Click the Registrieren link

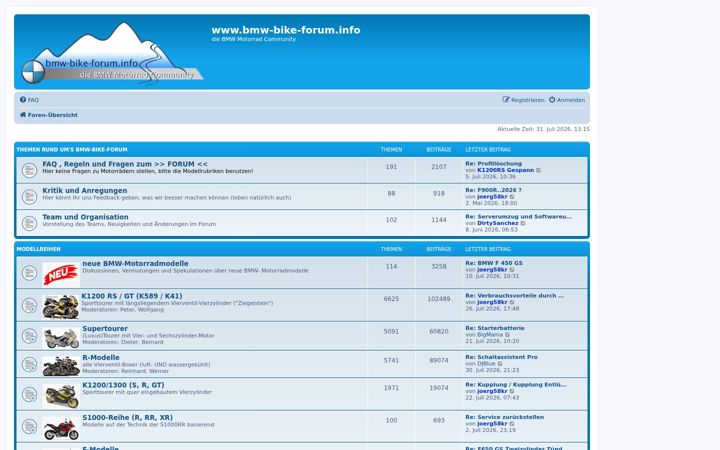click(523, 100)
